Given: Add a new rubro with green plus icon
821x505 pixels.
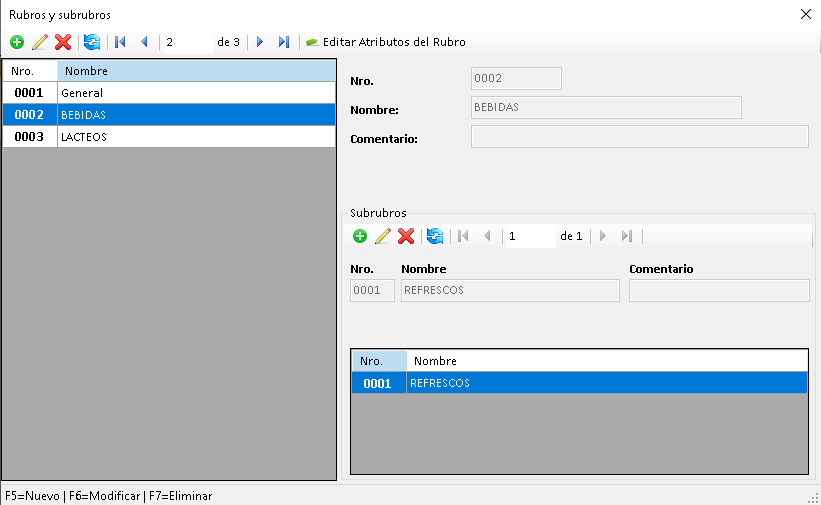Looking at the screenshot, I should pos(17,42).
